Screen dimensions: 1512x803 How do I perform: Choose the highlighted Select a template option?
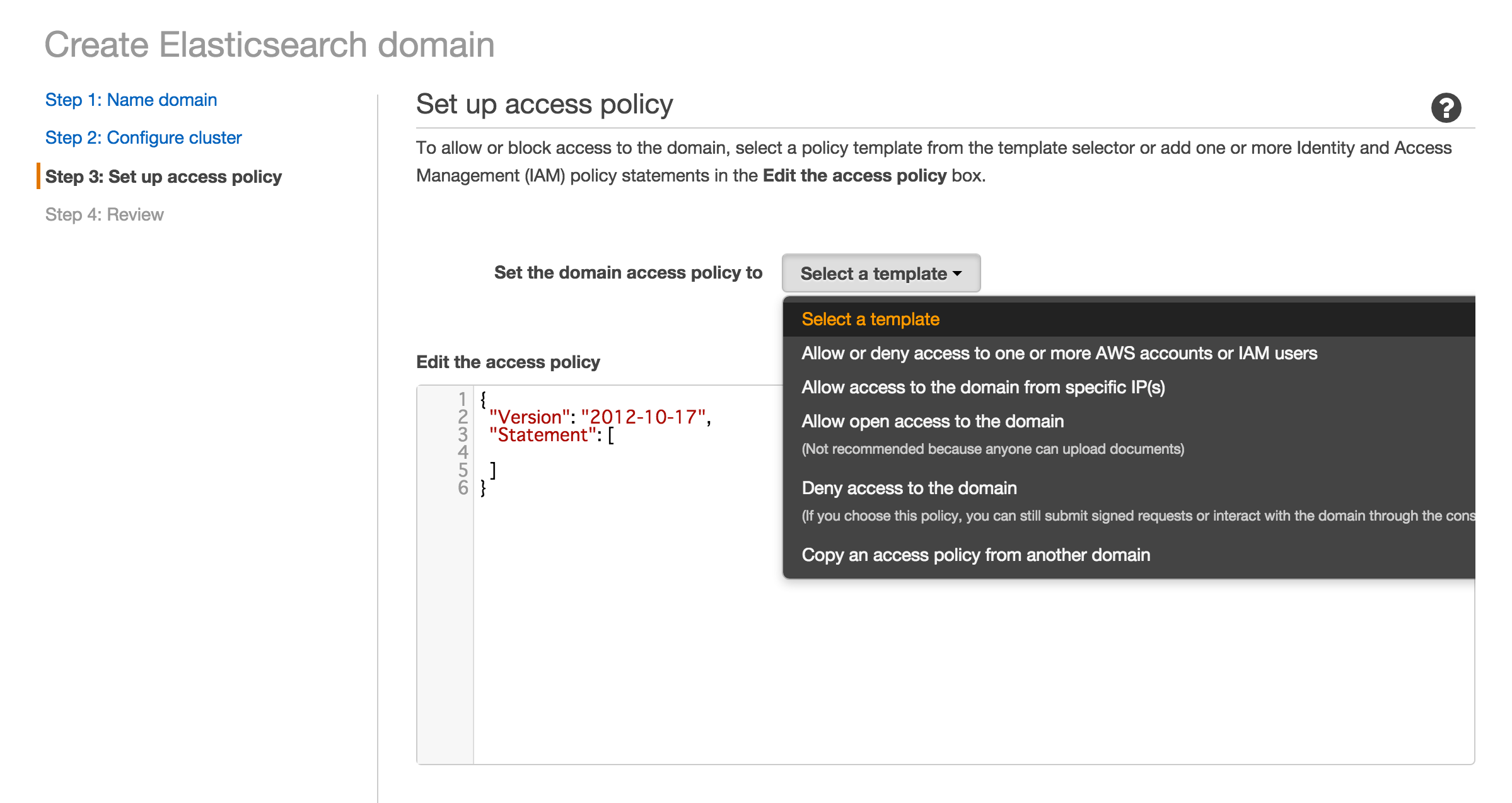[x=1129, y=319]
